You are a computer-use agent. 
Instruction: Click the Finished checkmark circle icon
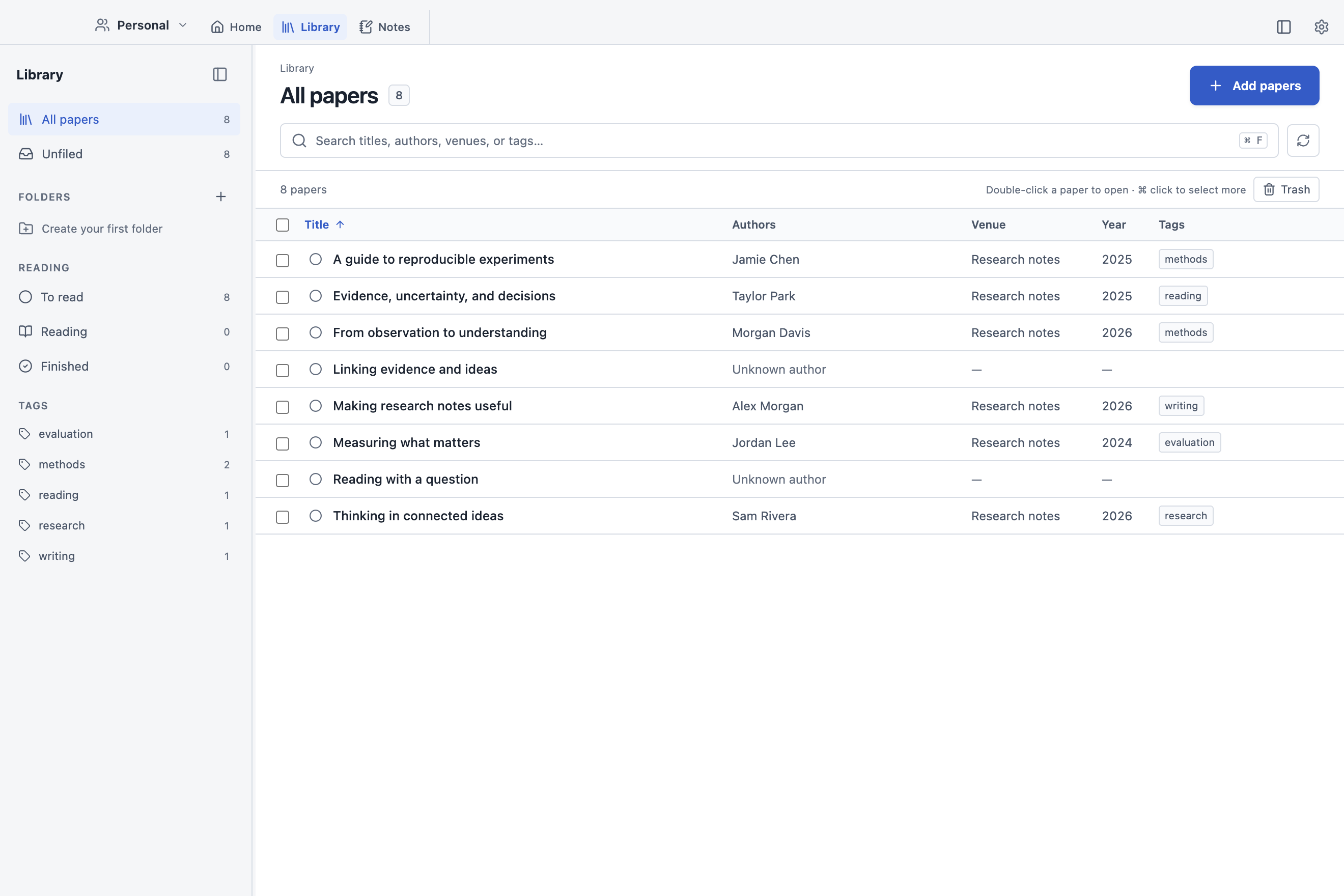tap(25, 366)
